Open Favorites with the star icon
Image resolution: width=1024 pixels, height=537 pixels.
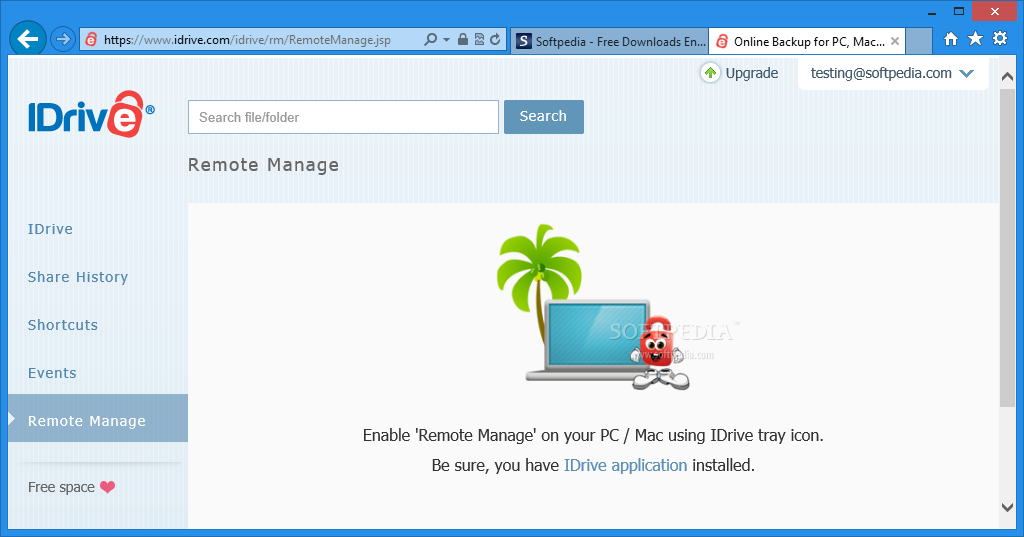[x=975, y=39]
